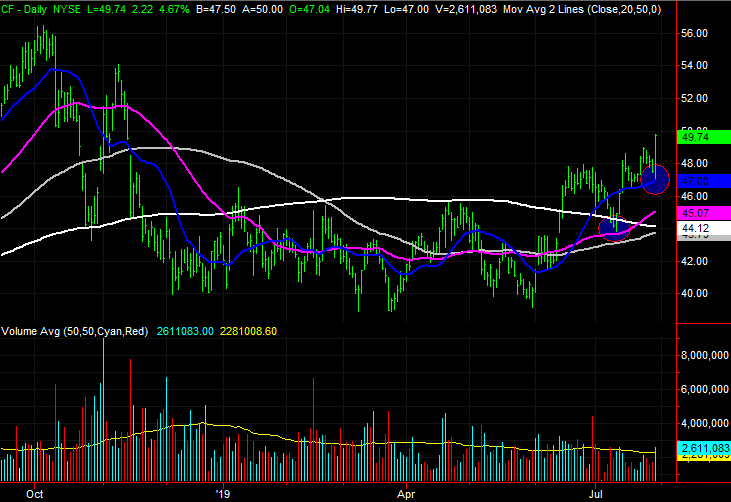The width and height of the screenshot is (731, 502).
Task: Click the 56.00 price axis label
Action: pos(695,33)
